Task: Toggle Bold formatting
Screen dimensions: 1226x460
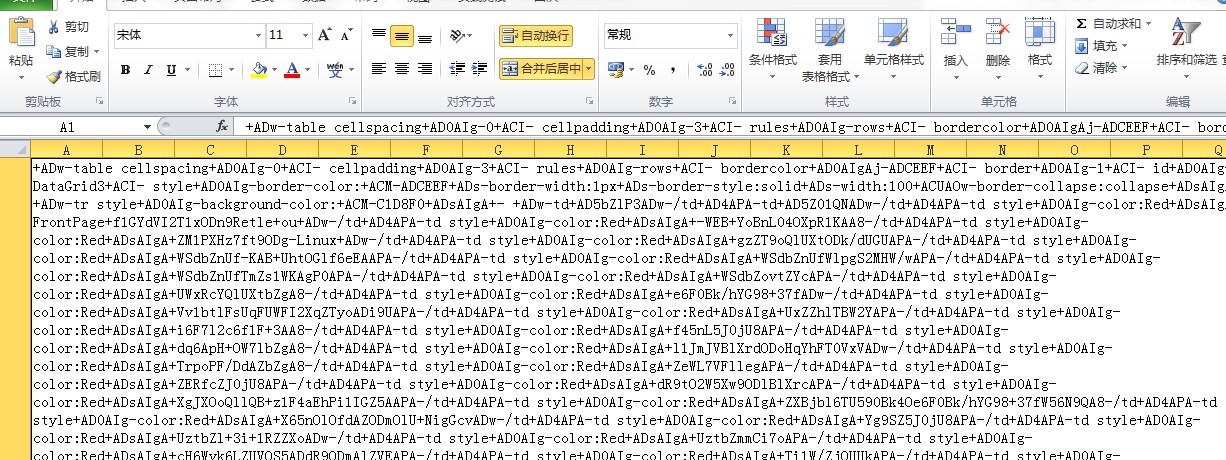Action: click(x=125, y=69)
